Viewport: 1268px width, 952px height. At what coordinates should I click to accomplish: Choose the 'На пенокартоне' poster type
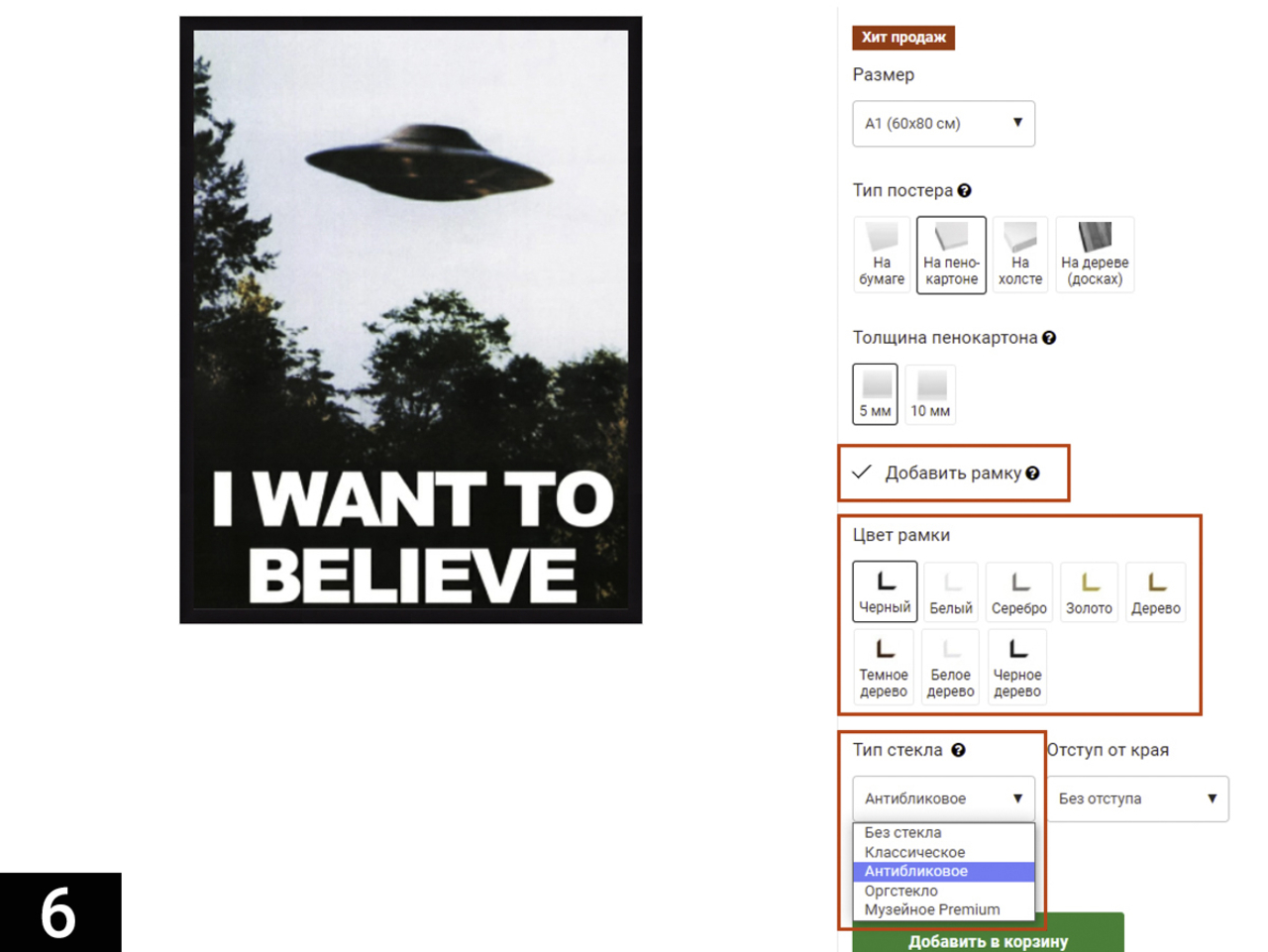pyautogui.click(x=951, y=255)
